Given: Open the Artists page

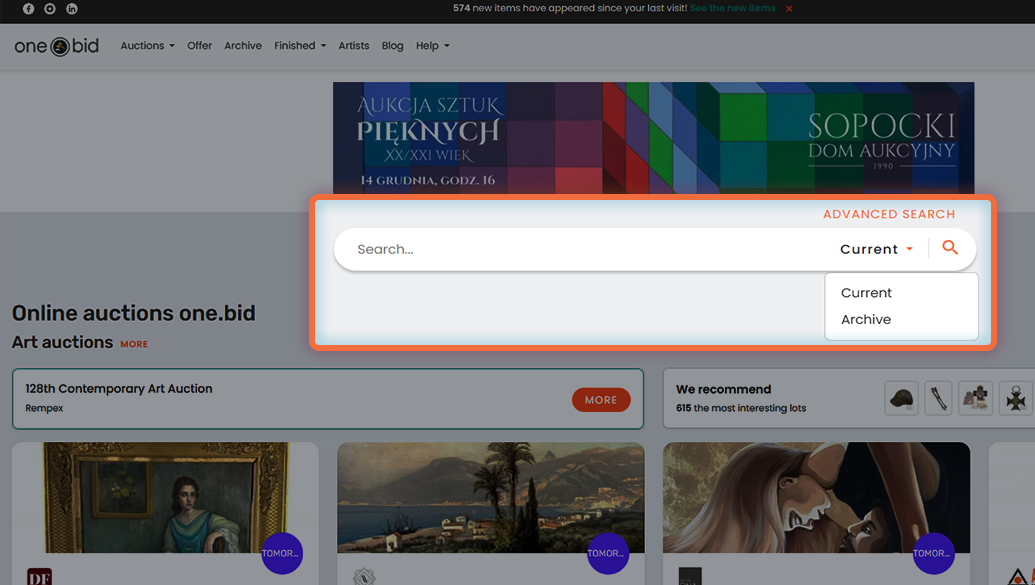Looking at the screenshot, I should [x=354, y=46].
